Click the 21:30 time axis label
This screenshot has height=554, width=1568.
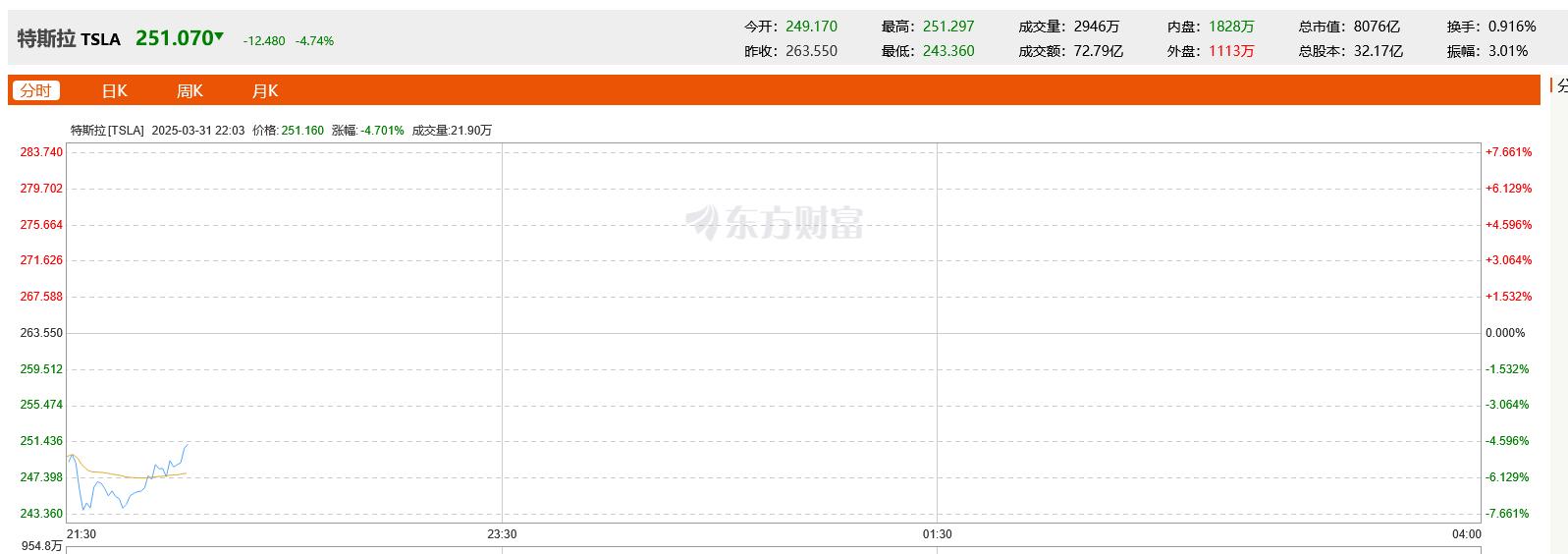[x=81, y=534]
